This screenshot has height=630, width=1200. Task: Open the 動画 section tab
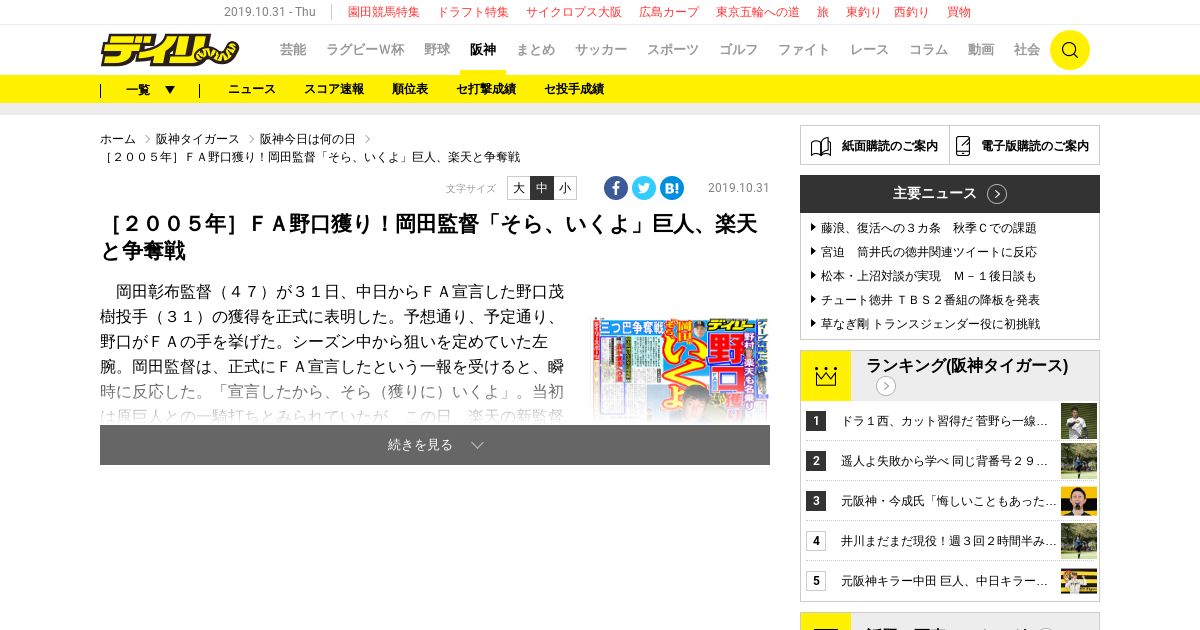pyautogui.click(x=981, y=49)
